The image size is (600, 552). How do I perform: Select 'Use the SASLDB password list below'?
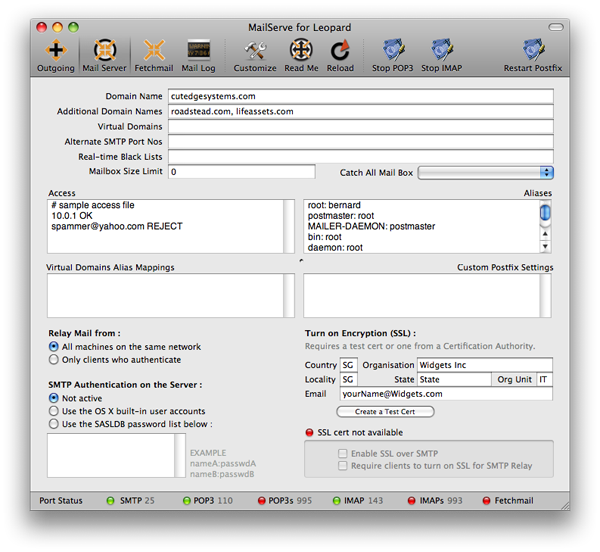[x=54, y=425]
